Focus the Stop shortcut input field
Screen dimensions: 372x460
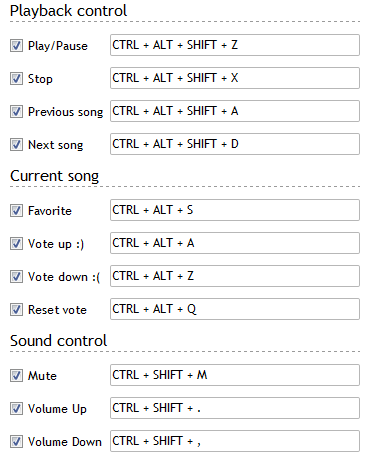(x=235, y=78)
